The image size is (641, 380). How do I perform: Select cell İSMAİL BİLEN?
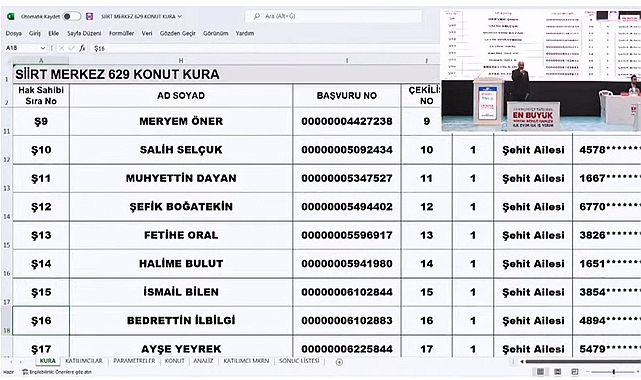[x=181, y=292]
